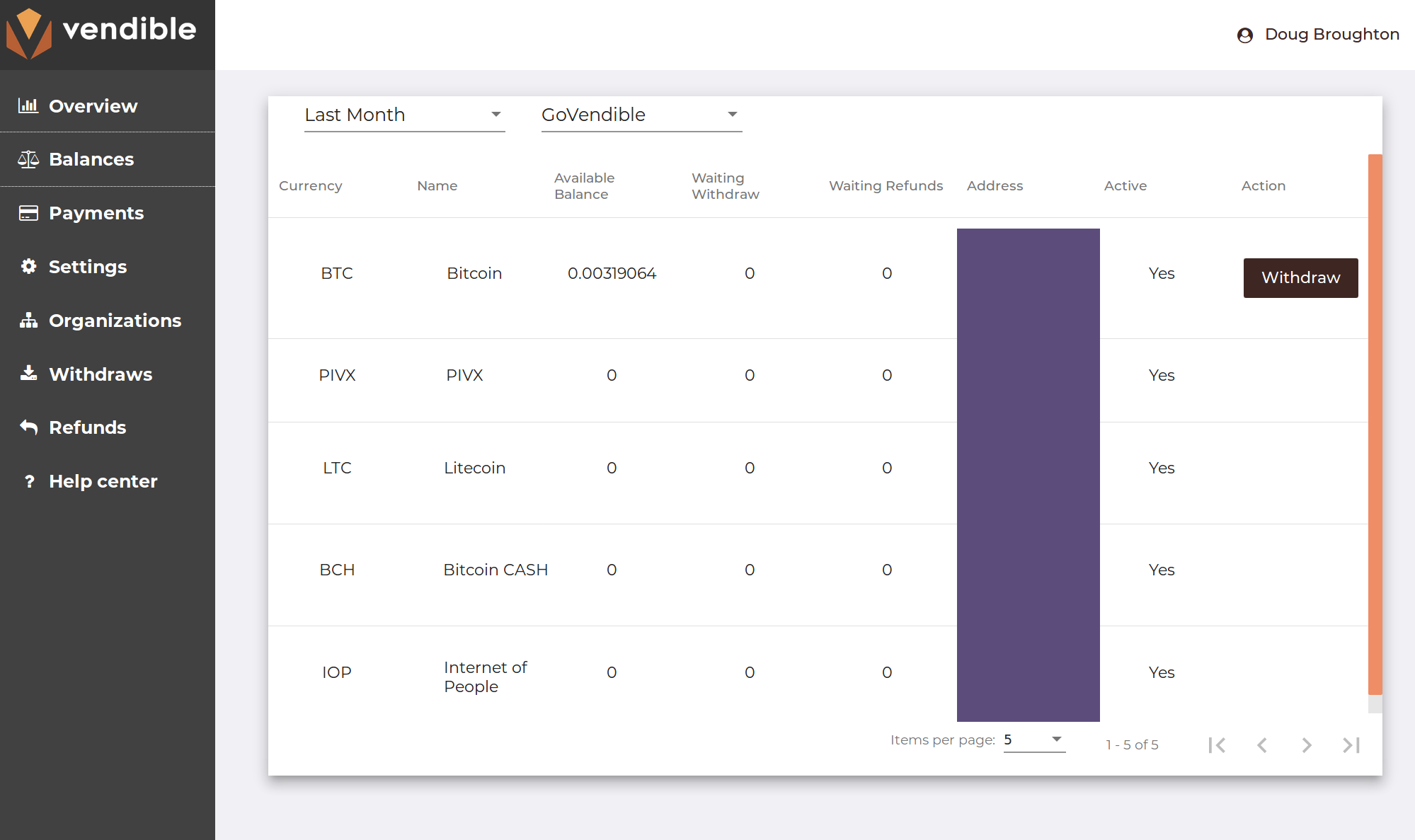The height and width of the screenshot is (840, 1415).
Task: Click the Organizations hierarchy icon
Action: pos(28,321)
